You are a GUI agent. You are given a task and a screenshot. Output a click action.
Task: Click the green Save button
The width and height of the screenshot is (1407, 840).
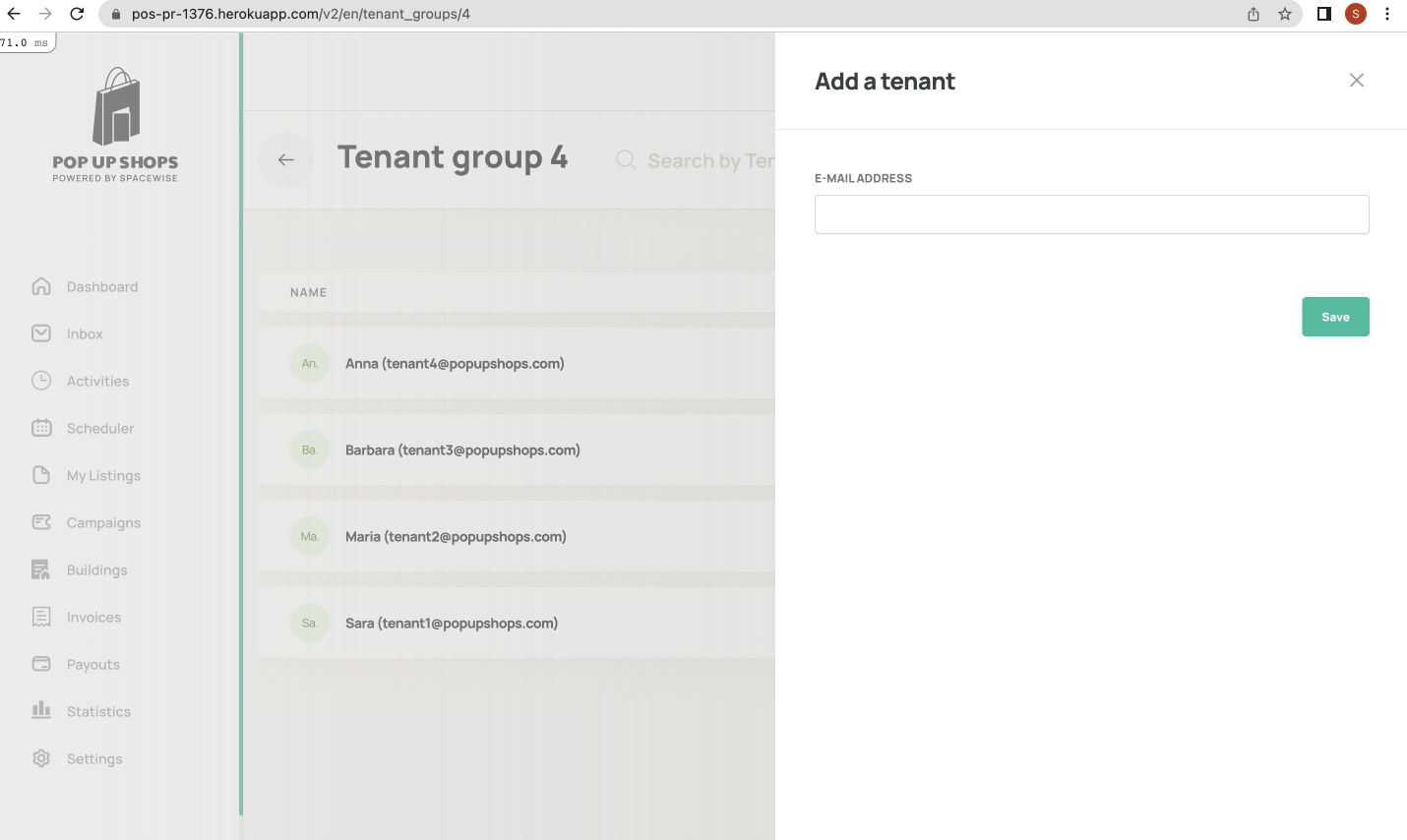(x=1334, y=317)
